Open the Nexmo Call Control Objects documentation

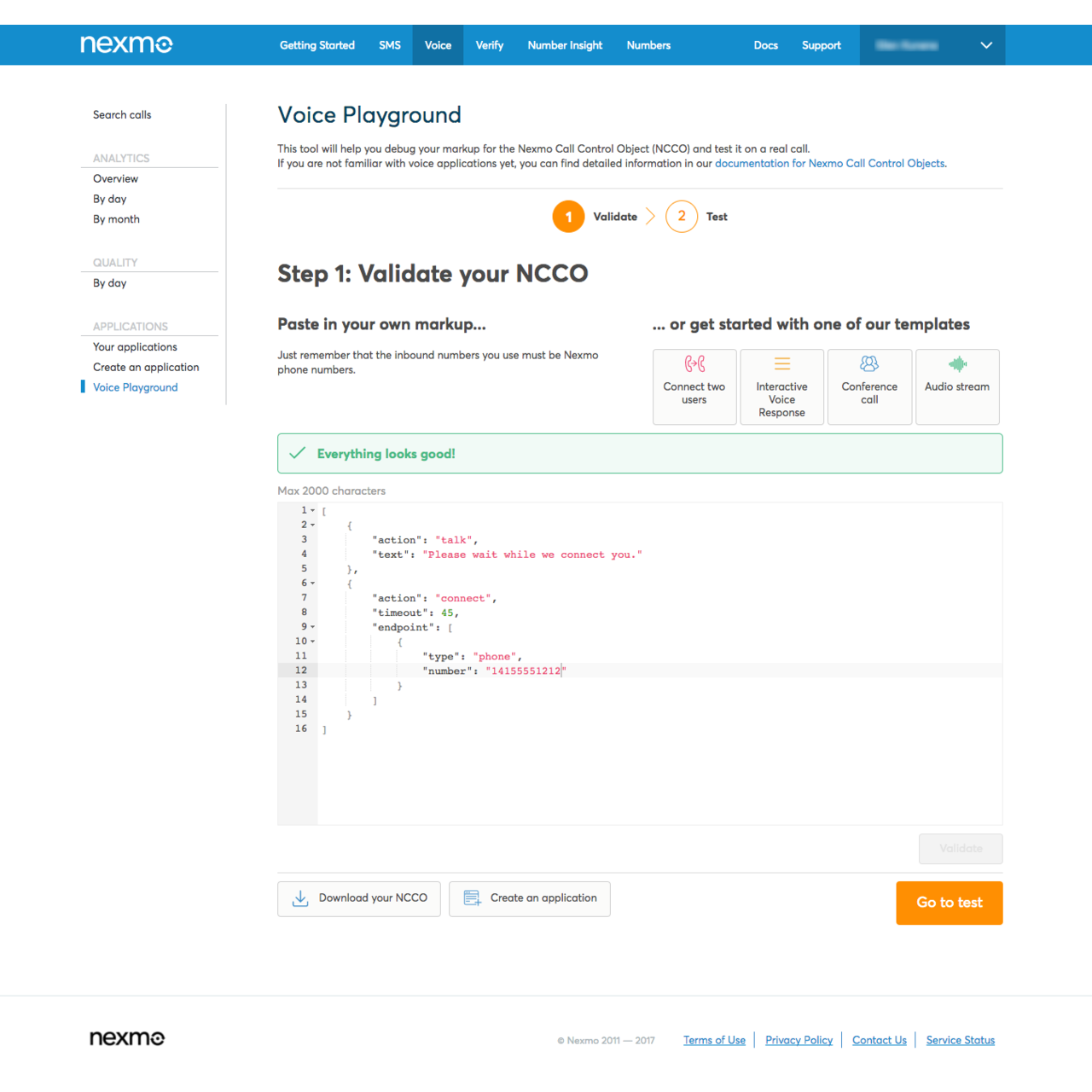point(829,163)
